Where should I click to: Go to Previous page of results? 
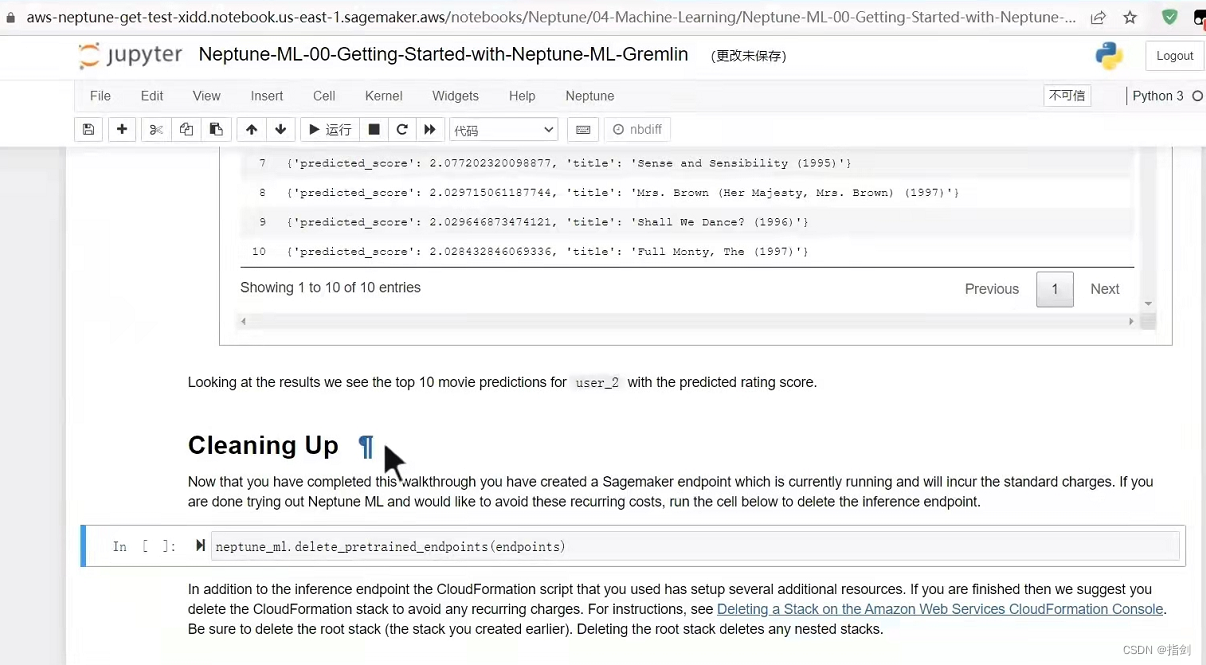pyautogui.click(x=992, y=289)
